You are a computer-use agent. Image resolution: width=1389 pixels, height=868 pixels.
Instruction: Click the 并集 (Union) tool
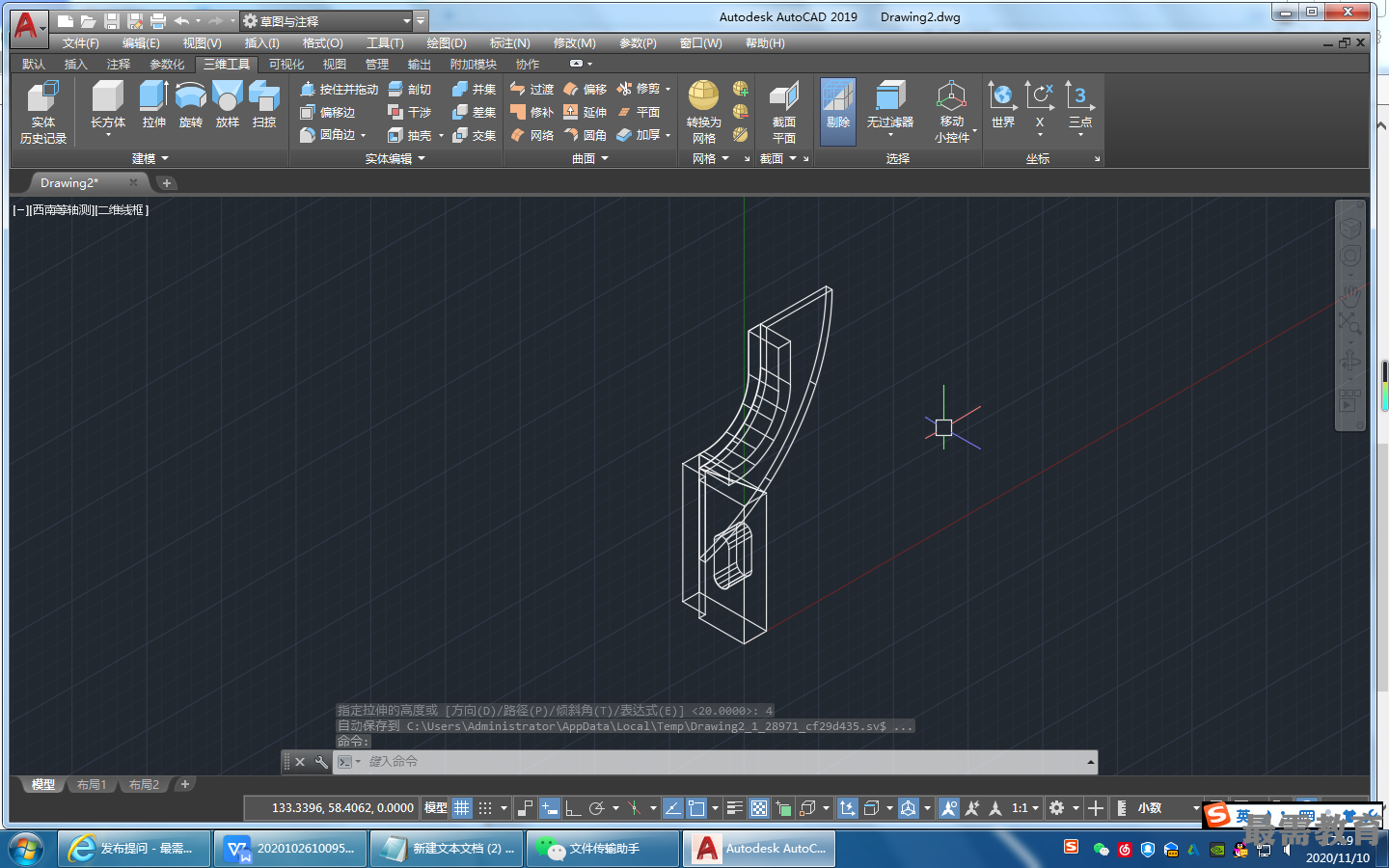pos(475,89)
